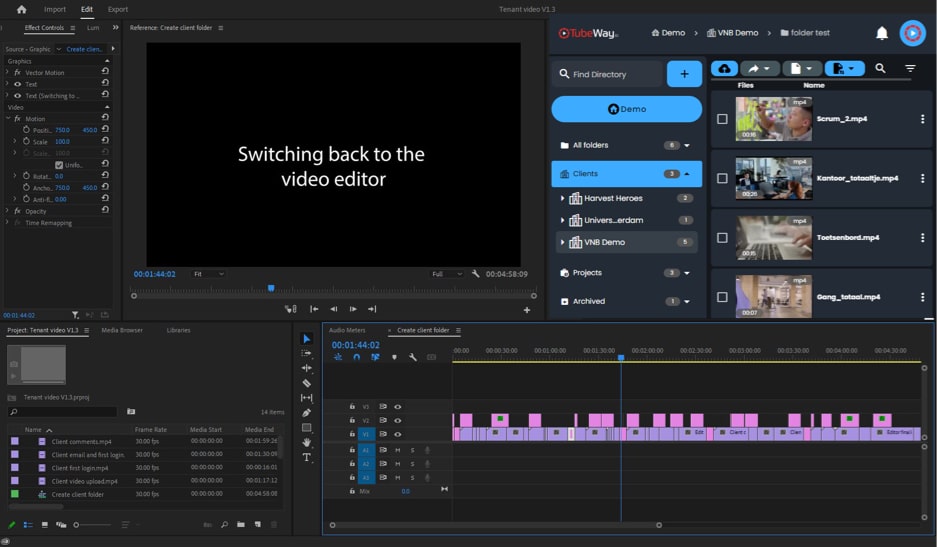Select the Type tool
Viewport: 937px width, 547px height.
pos(307,457)
